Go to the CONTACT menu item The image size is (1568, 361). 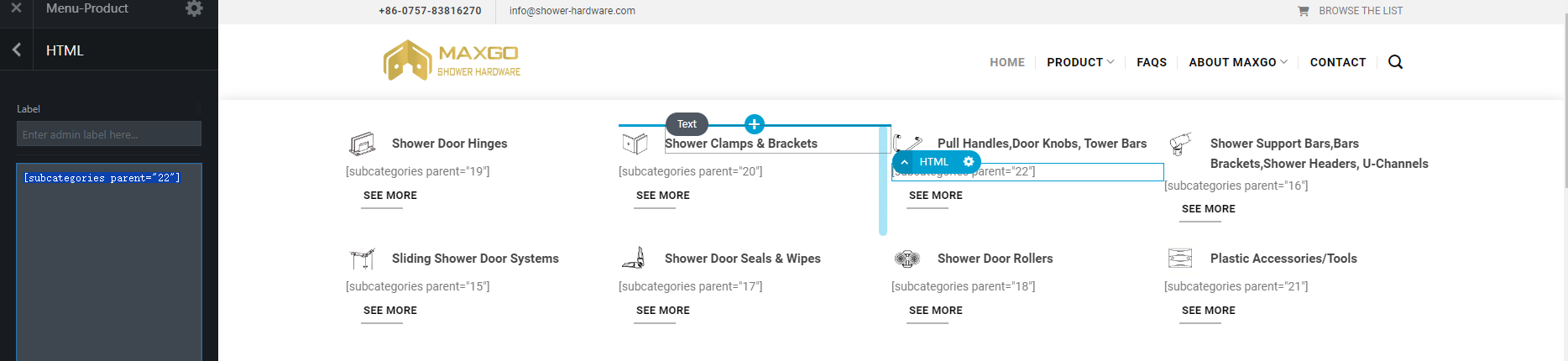[1338, 62]
